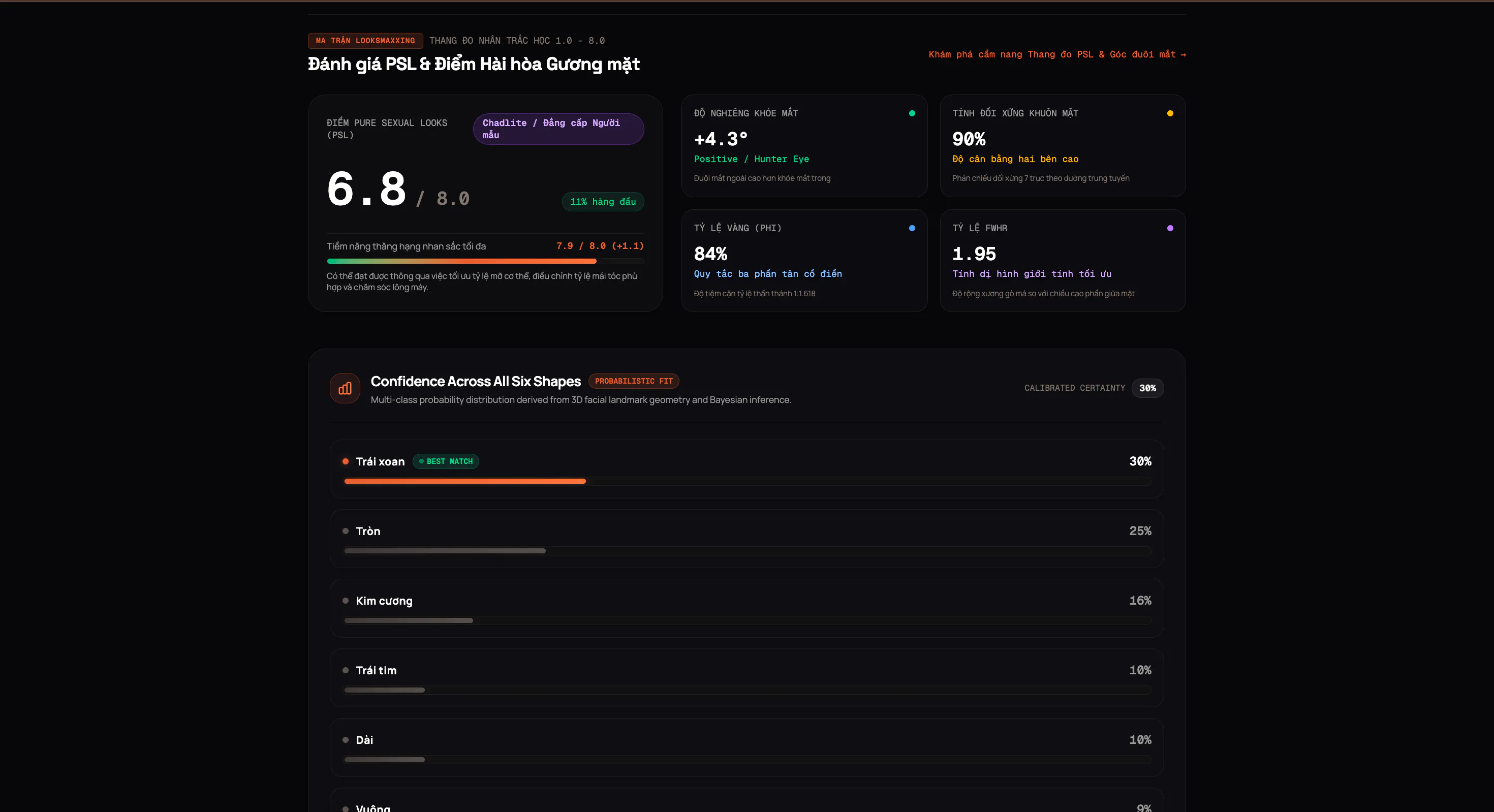
Task: Click the 30% value in Trái xoan row
Action: (x=1140, y=461)
